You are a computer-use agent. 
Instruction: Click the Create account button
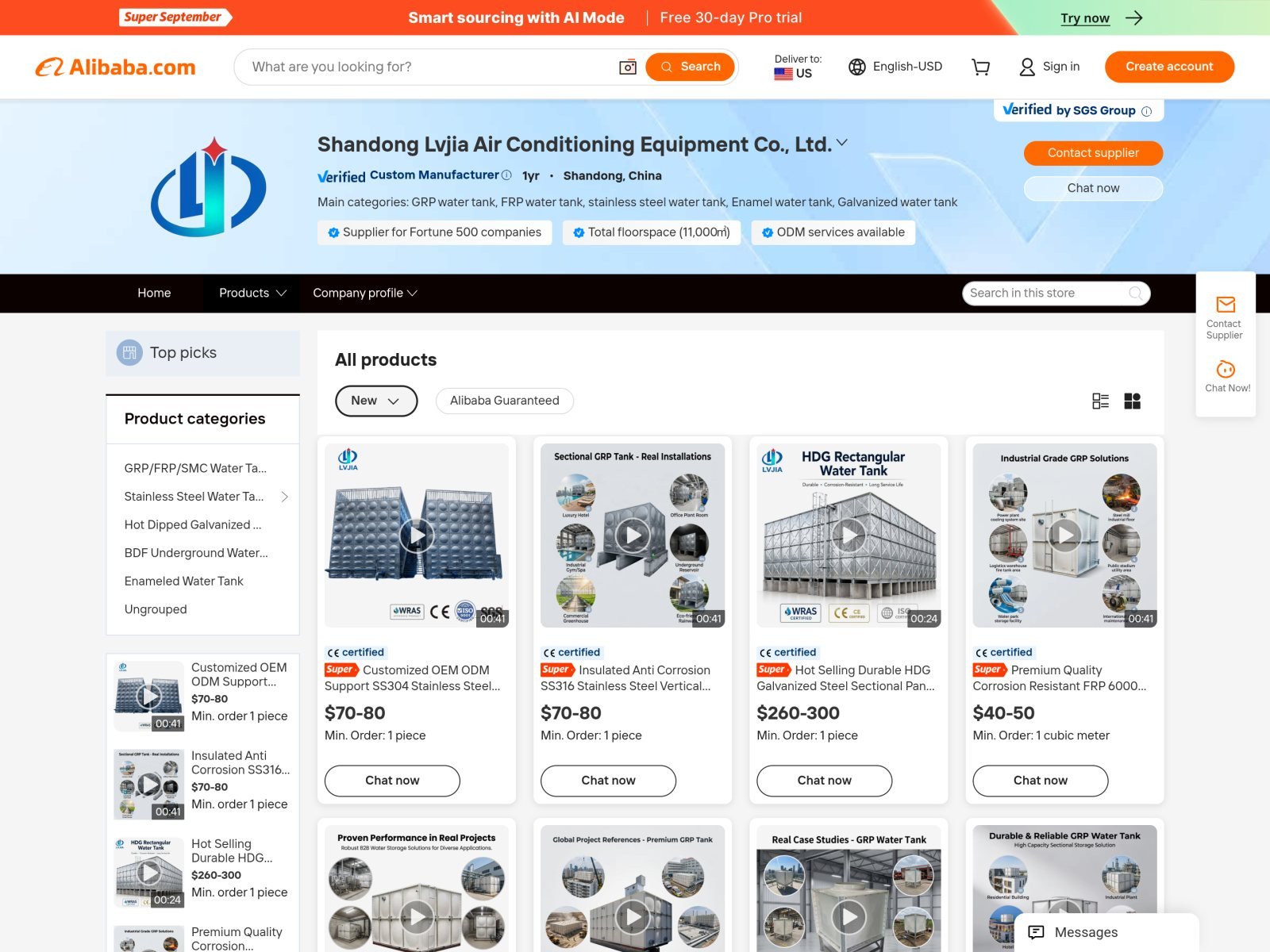[x=1169, y=67]
